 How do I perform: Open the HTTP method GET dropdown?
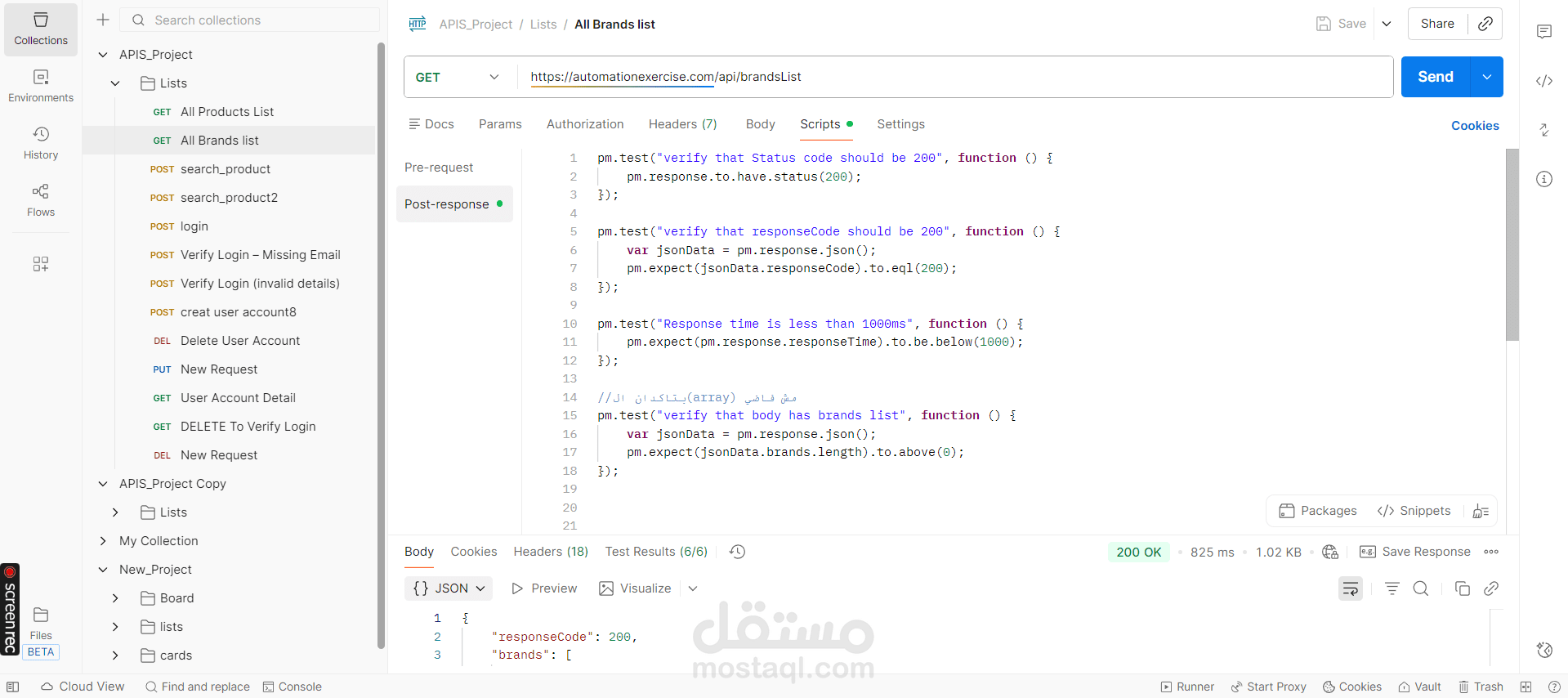pos(458,77)
